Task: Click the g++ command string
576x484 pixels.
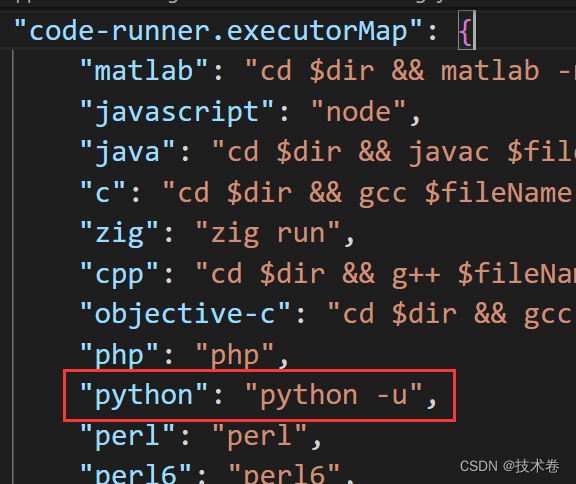Action: click(386, 275)
